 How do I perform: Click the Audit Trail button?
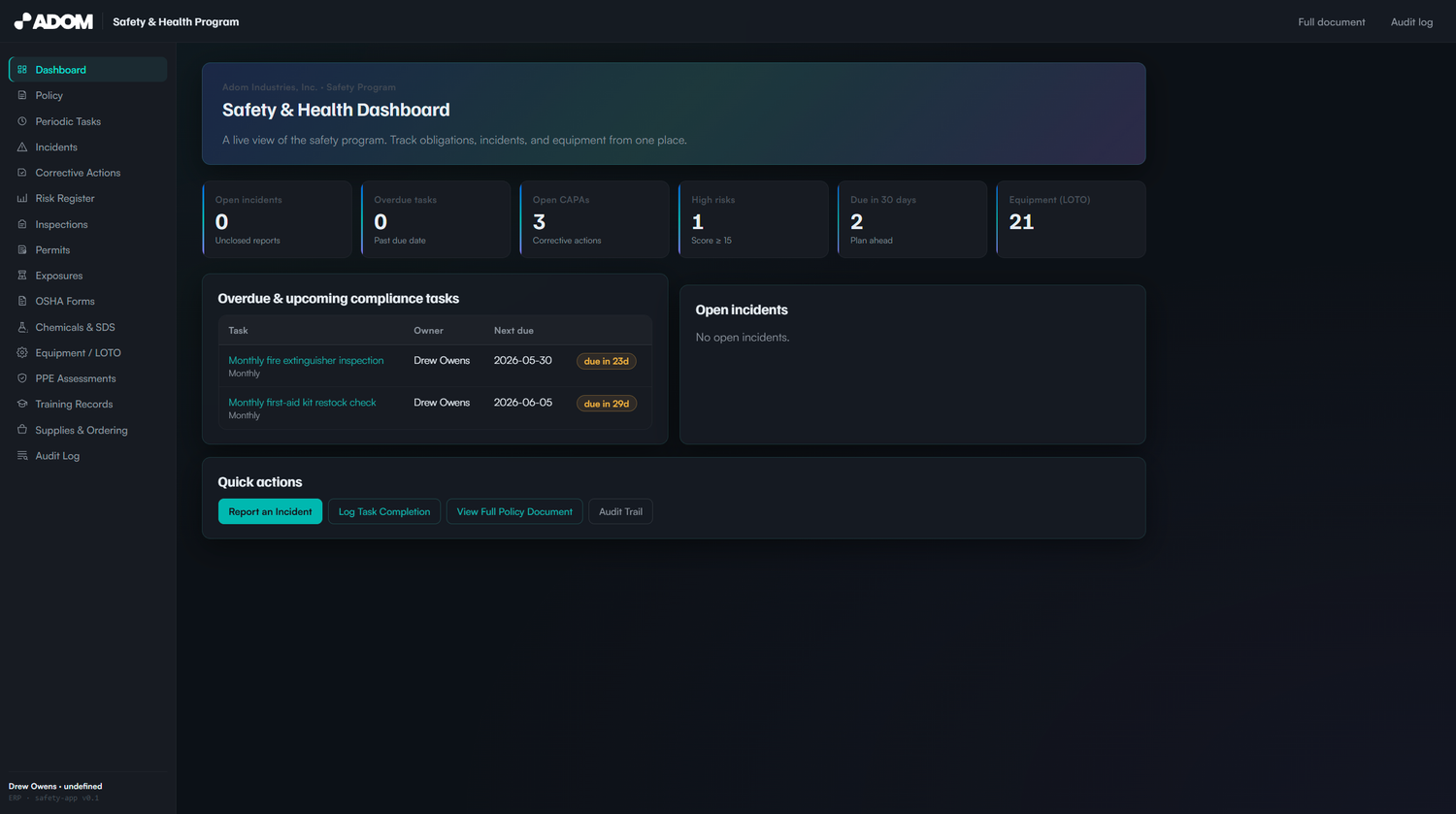coord(620,511)
